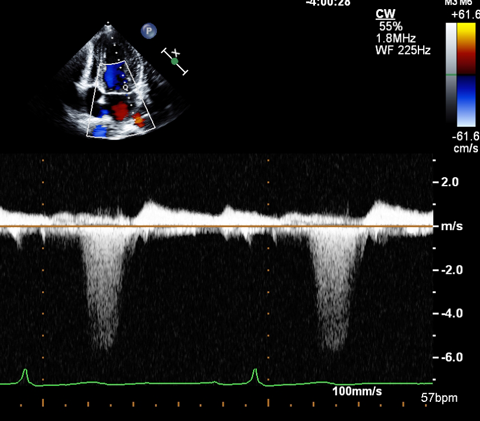Click the 100mm/s sweep speed label

(x=357, y=391)
